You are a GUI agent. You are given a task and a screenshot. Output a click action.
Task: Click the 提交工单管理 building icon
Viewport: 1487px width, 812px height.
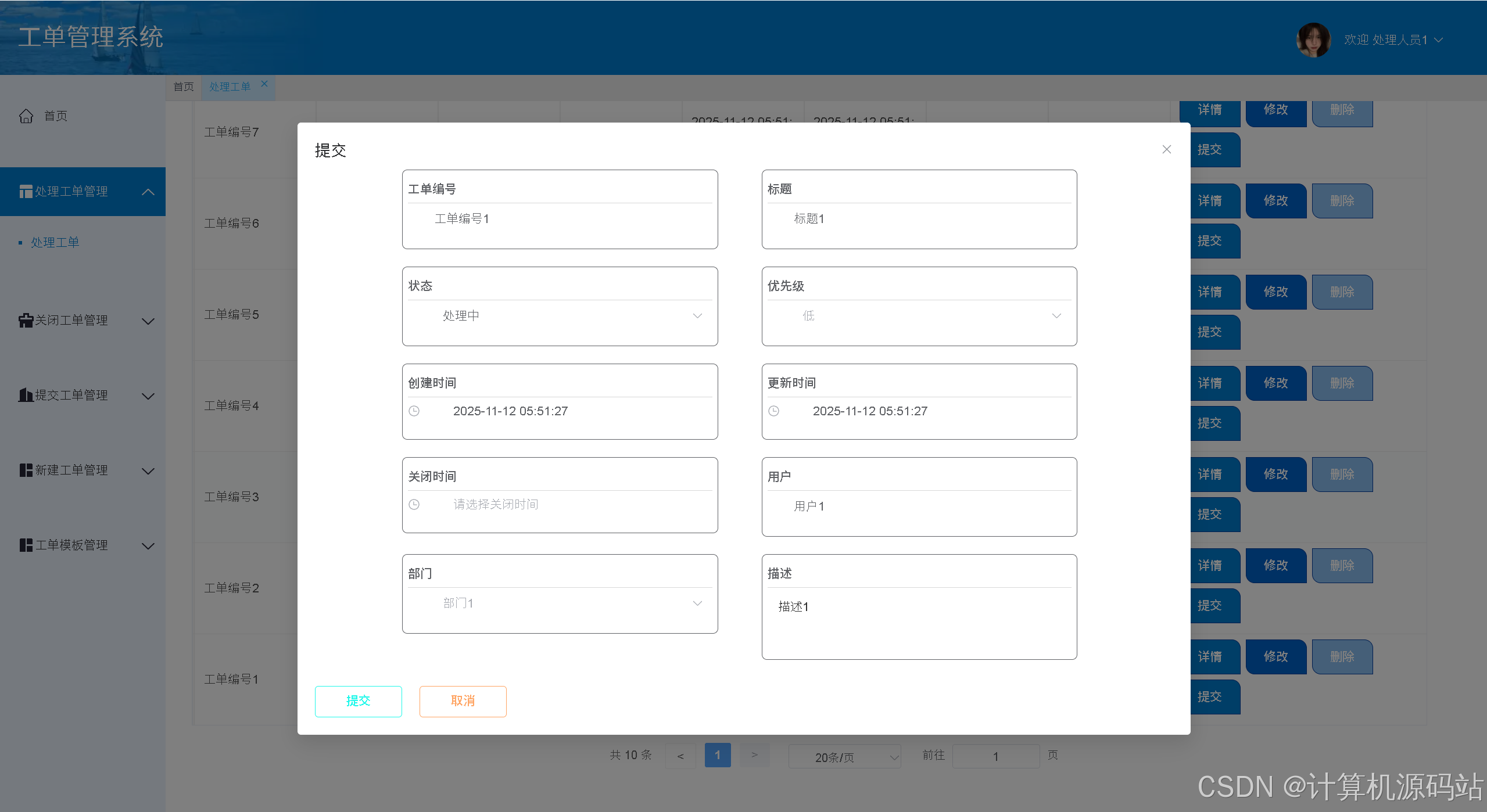tap(26, 396)
